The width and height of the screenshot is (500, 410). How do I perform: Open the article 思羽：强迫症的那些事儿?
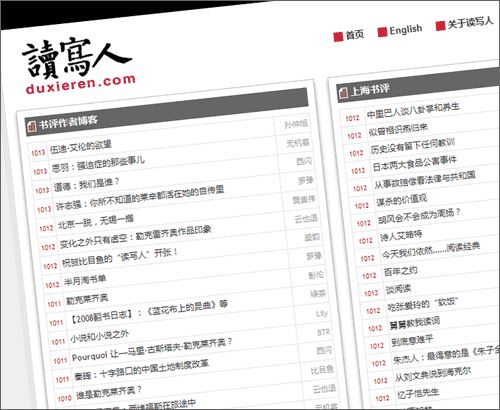click(98, 163)
